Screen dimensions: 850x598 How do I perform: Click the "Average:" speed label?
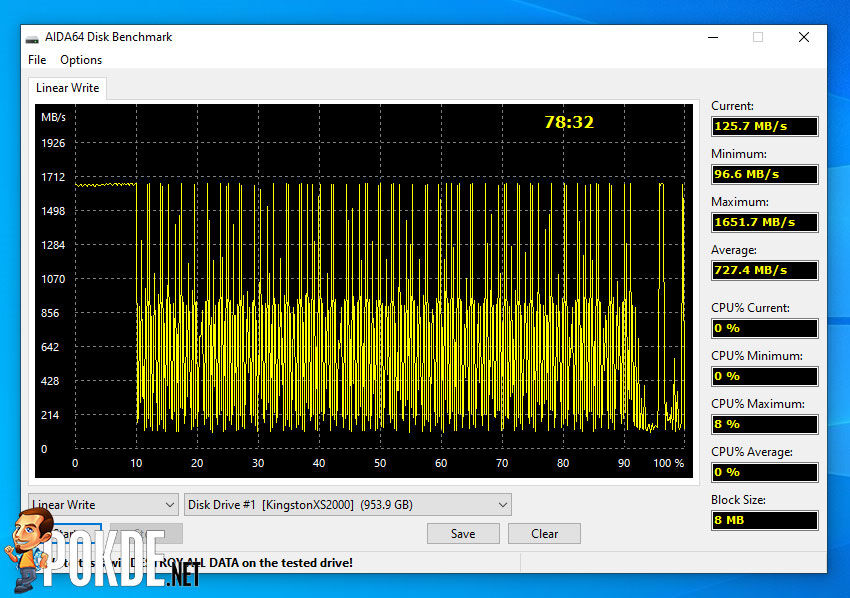[734, 250]
